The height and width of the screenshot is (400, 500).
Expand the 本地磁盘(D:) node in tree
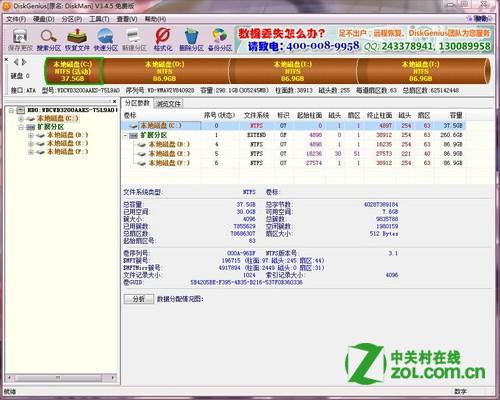point(31,135)
